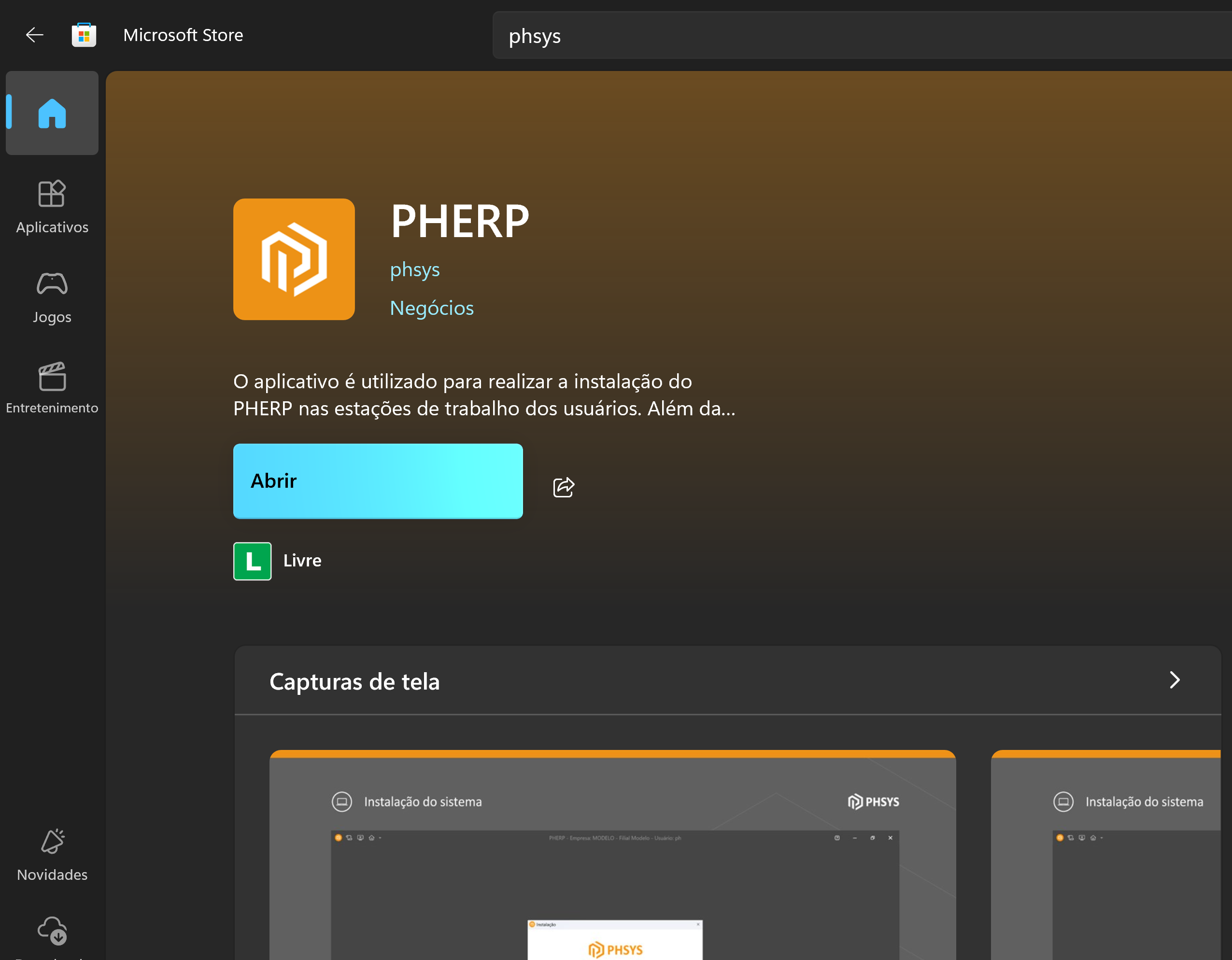Open the Jogos section
The height and width of the screenshot is (960, 1232).
tap(52, 297)
